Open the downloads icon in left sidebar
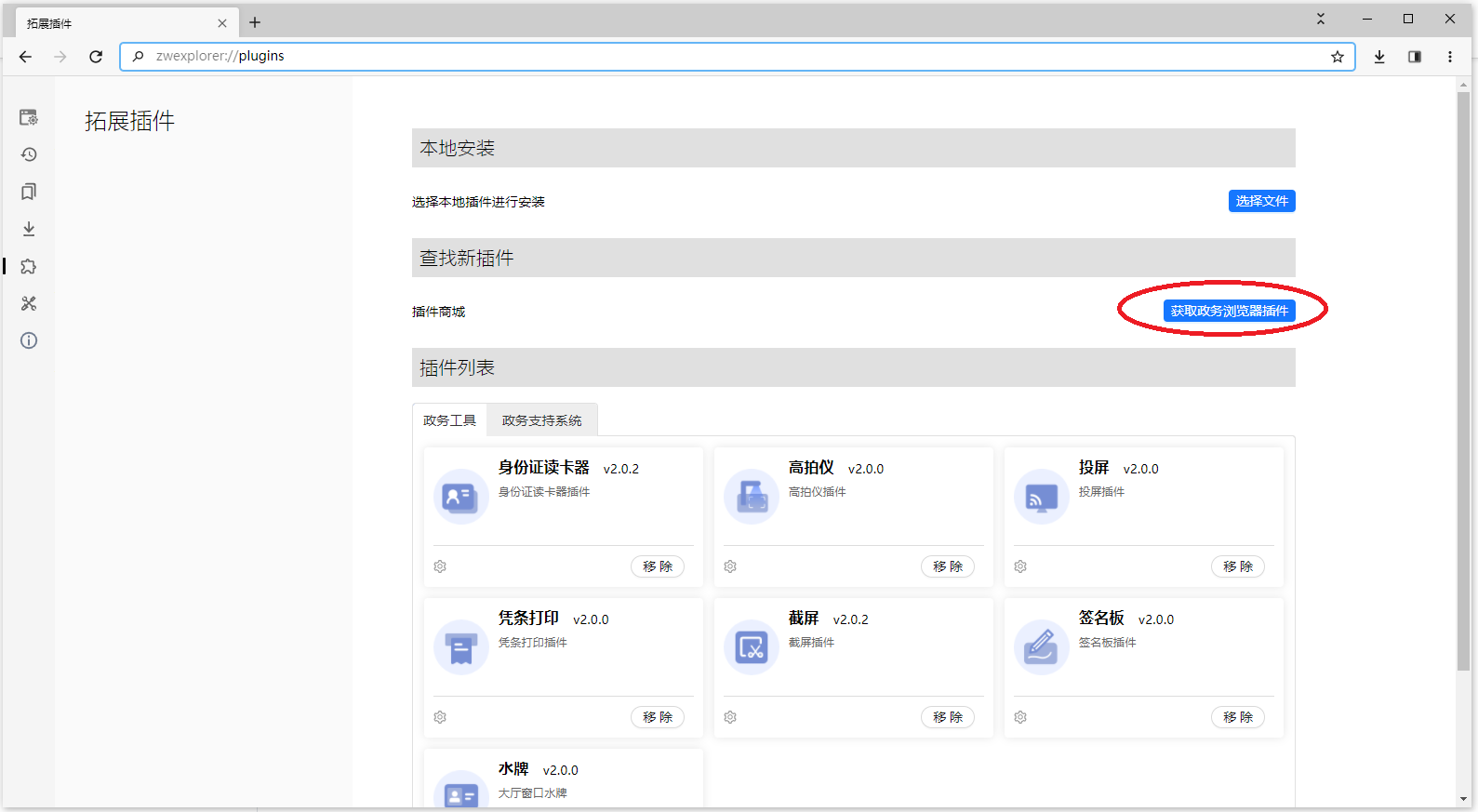Image resolution: width=1478 pixels, height=812 pixels. click(29, 229)
